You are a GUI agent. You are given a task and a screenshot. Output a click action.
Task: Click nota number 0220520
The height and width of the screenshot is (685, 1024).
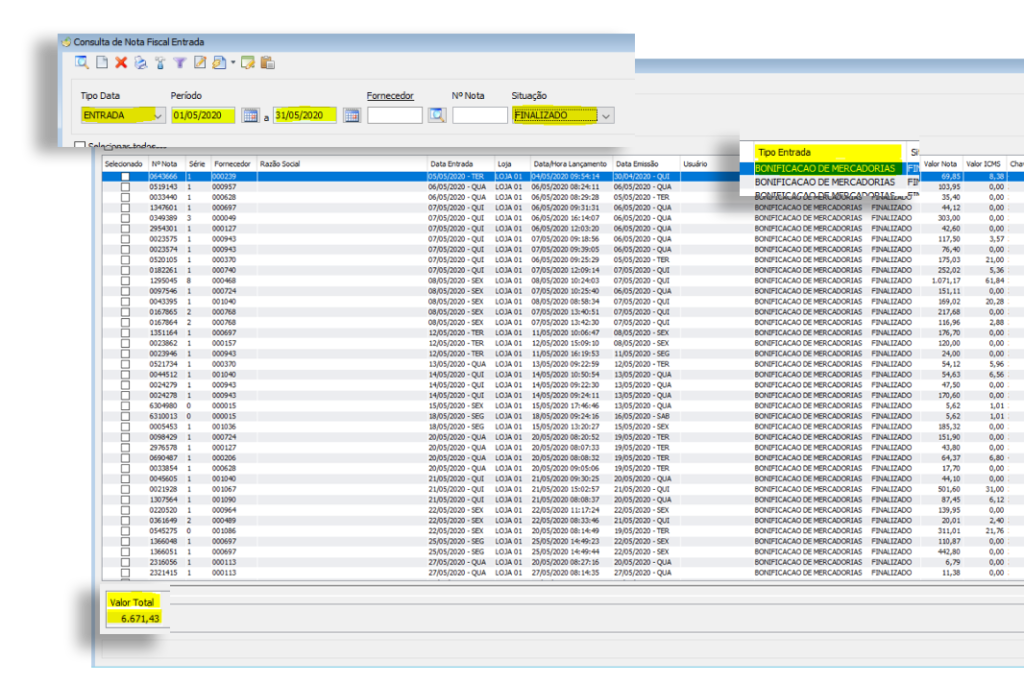tap(163, 510)
